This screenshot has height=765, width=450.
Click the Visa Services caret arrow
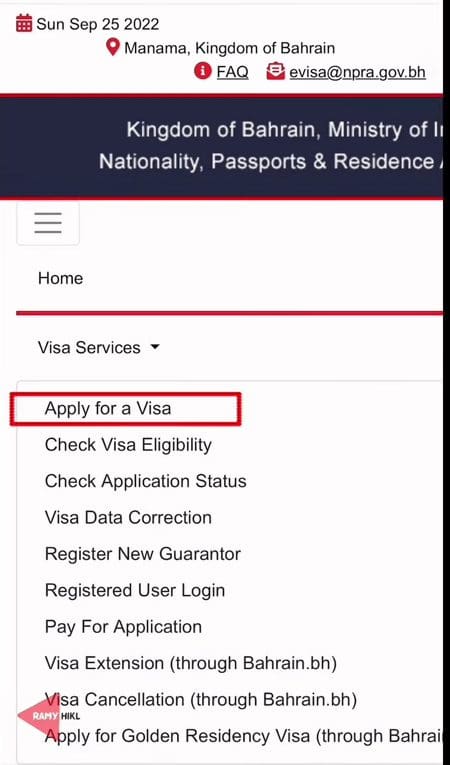[x=155, y=347]
